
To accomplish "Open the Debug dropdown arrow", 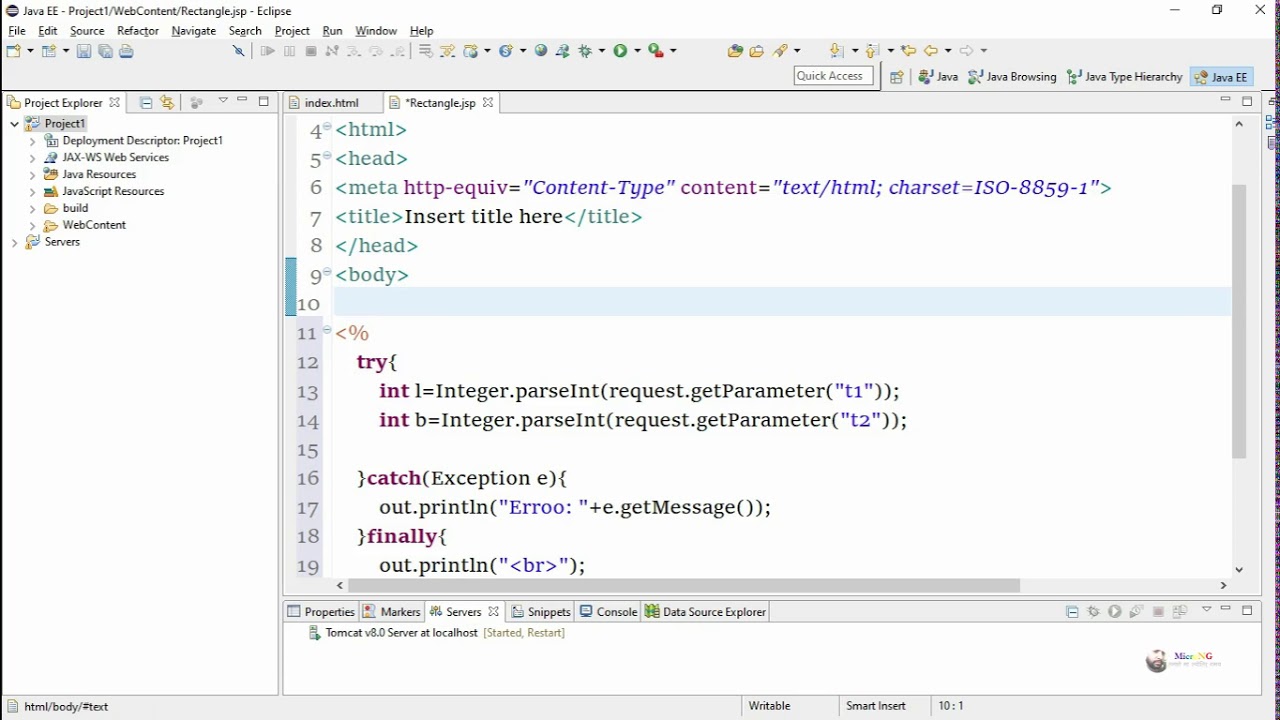I will pos(602,50).
